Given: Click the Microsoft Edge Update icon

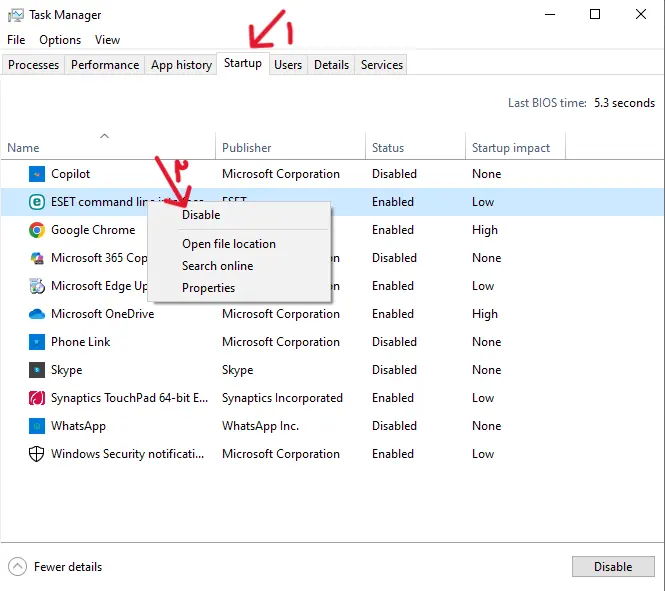Looking at the screenshot, I should pyautogui.click(x=36, y=286).
